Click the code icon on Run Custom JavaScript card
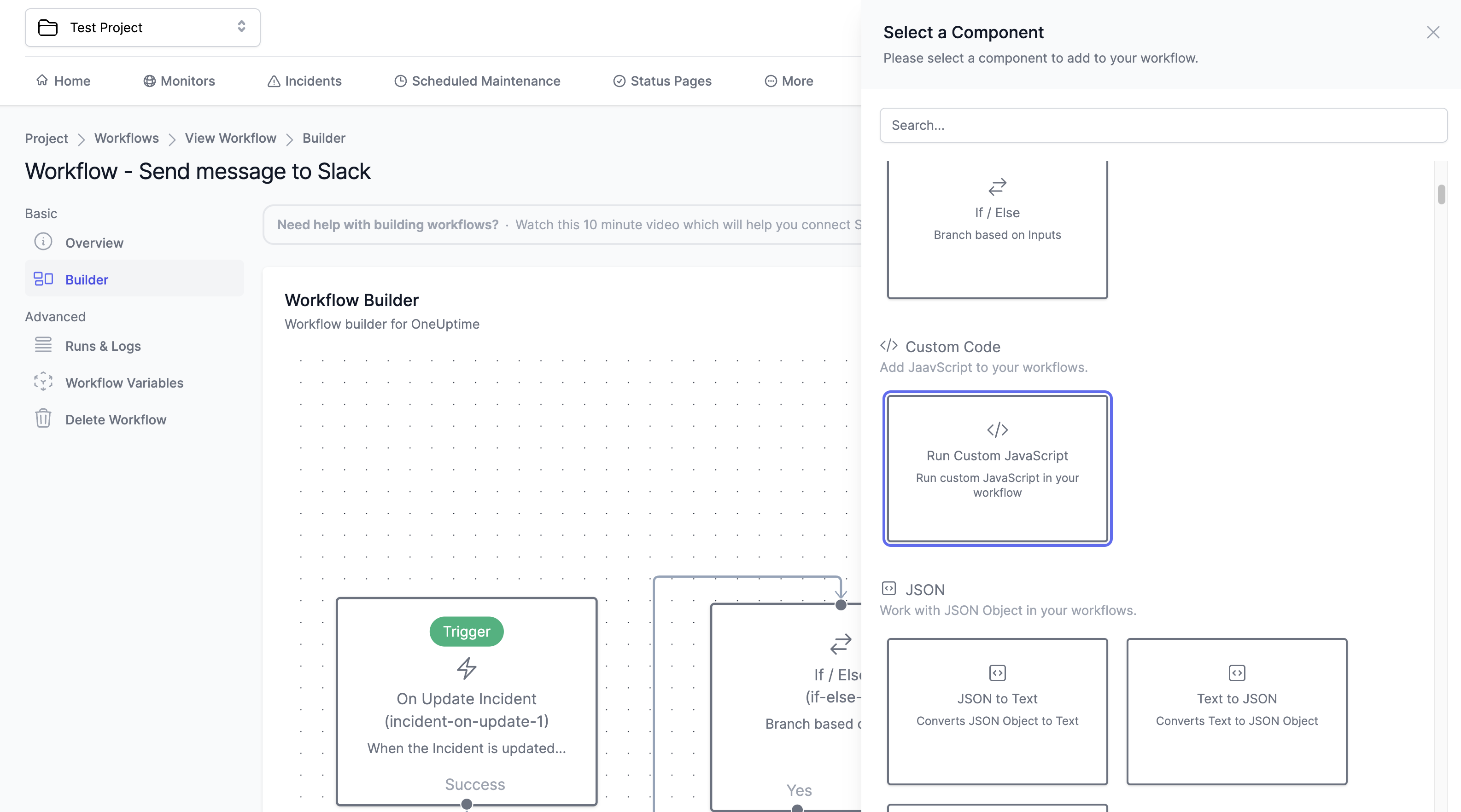1461x812 pixels. point(997,429)
